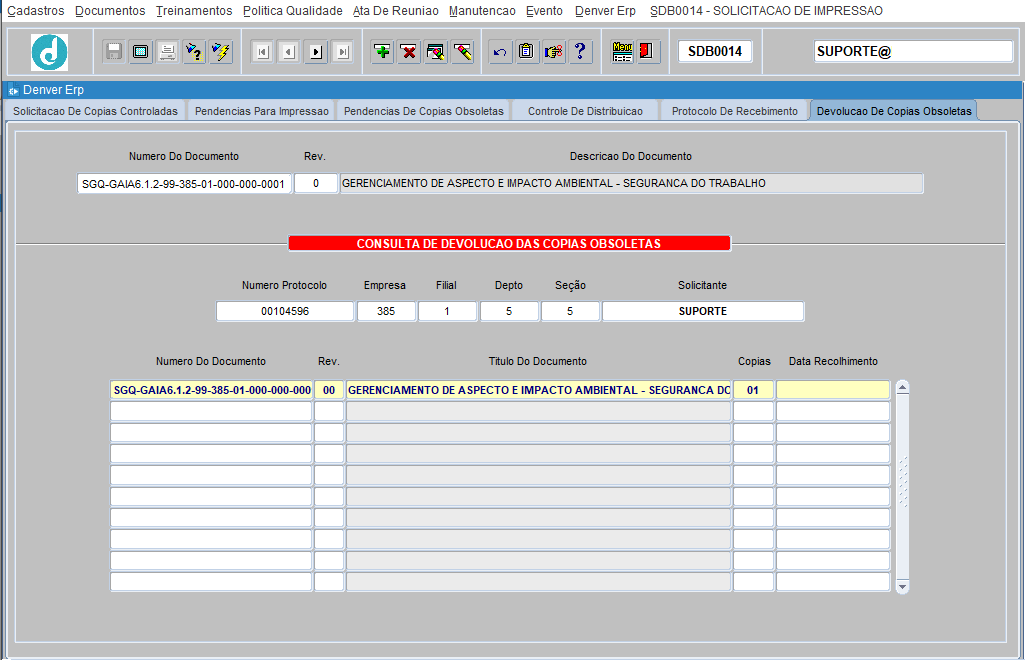Click the Seção field showing 5
1025x662 pixels.
coord(570,311)
